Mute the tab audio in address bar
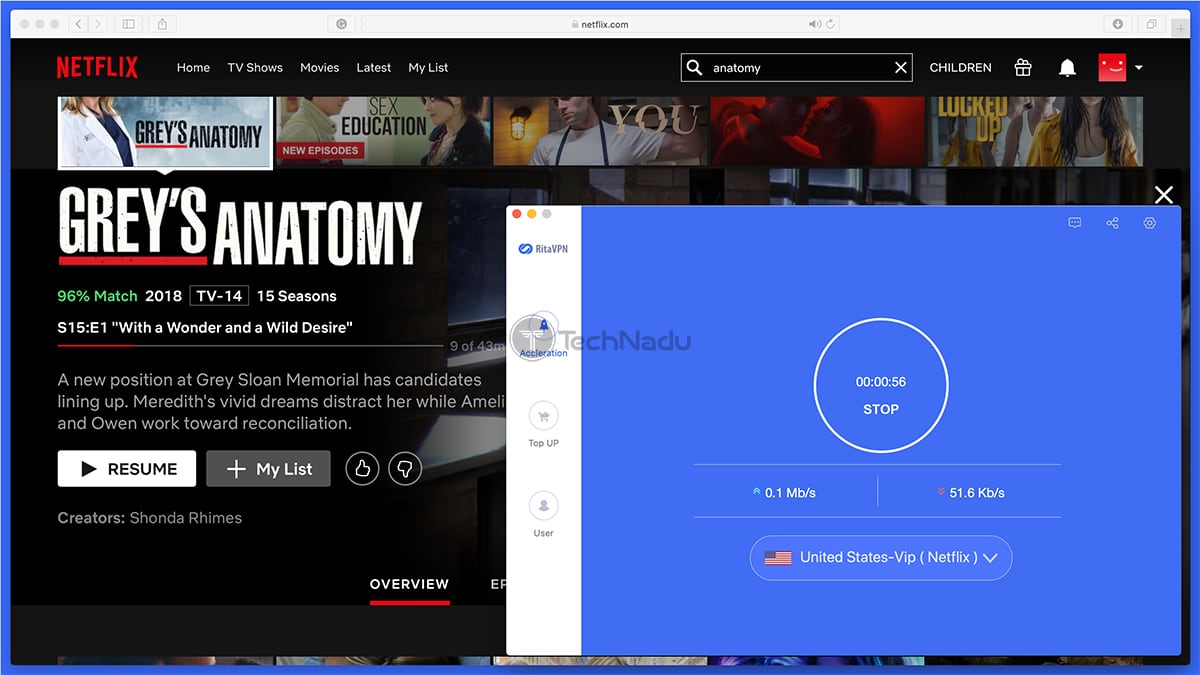 (815, 24)
